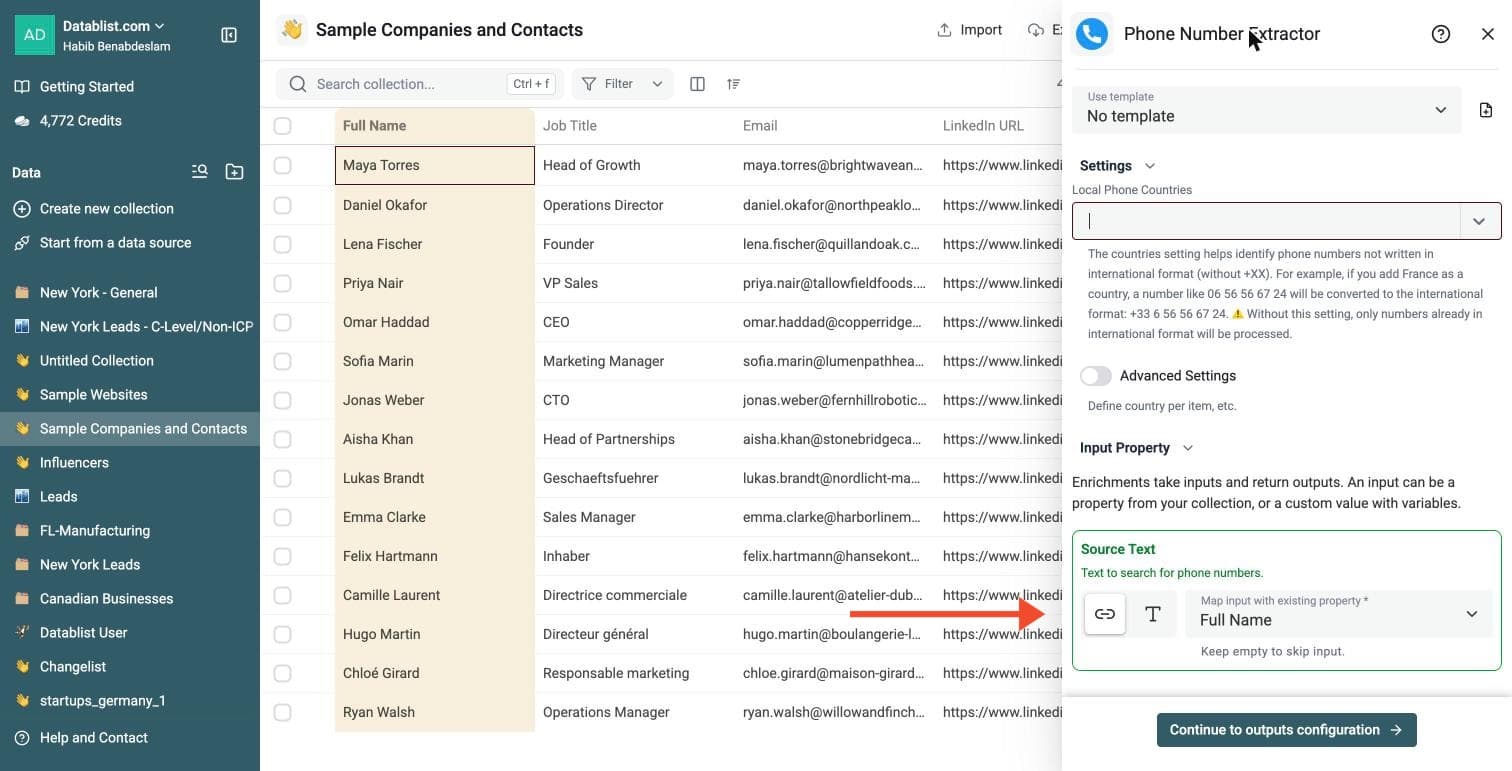
Task: Collapse the Input Property section
Action: (x=1136, y=448)
